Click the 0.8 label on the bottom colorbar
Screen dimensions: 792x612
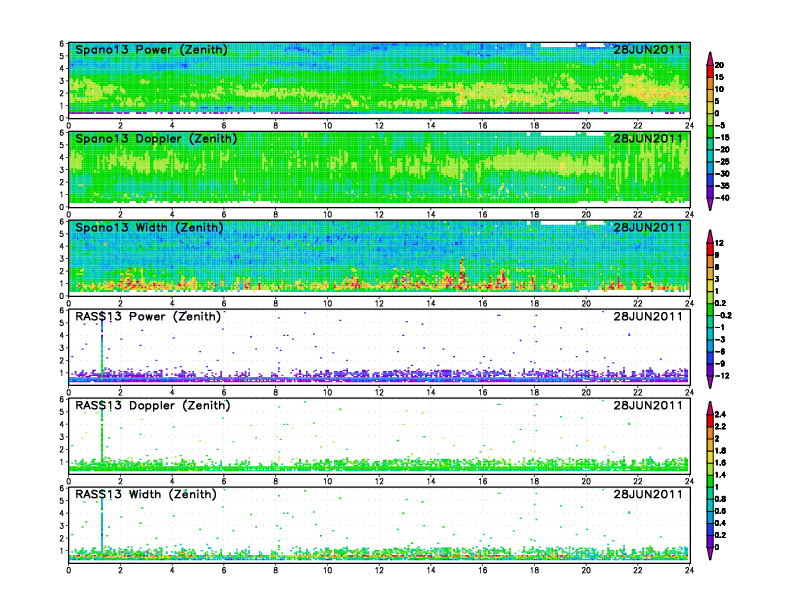(720, 499)
